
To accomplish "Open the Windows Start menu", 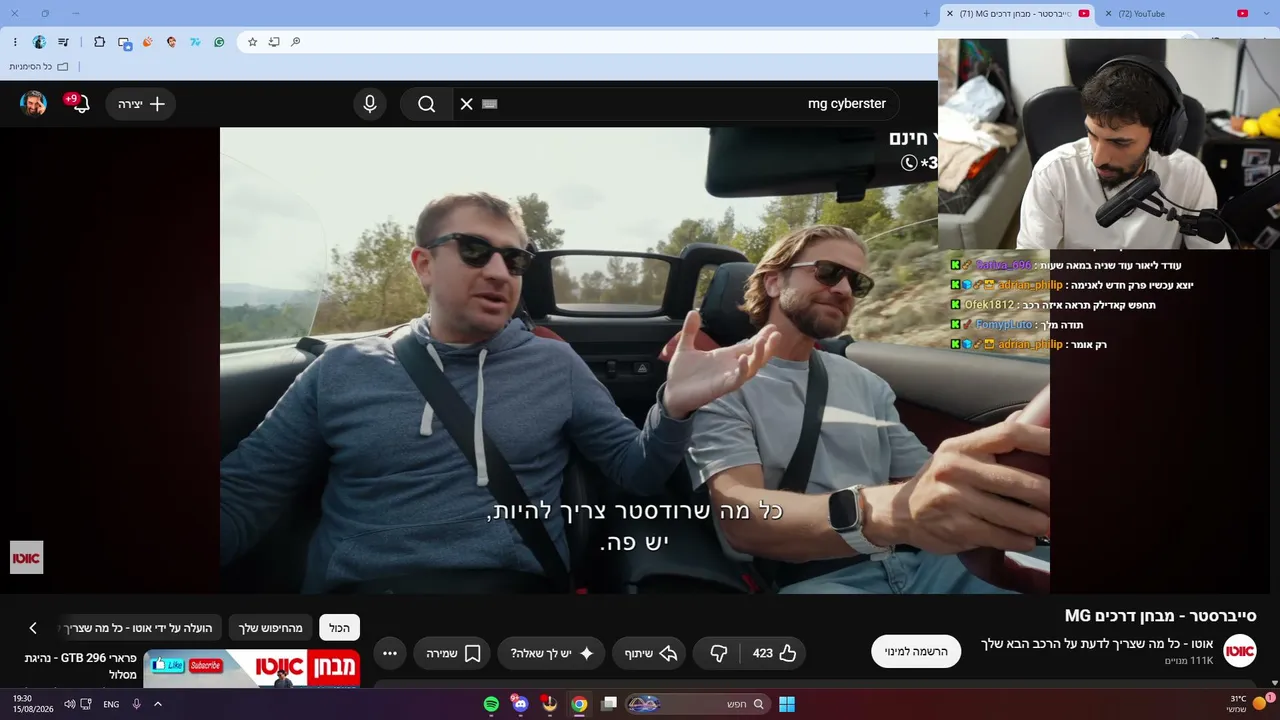I will click(787, 704).
